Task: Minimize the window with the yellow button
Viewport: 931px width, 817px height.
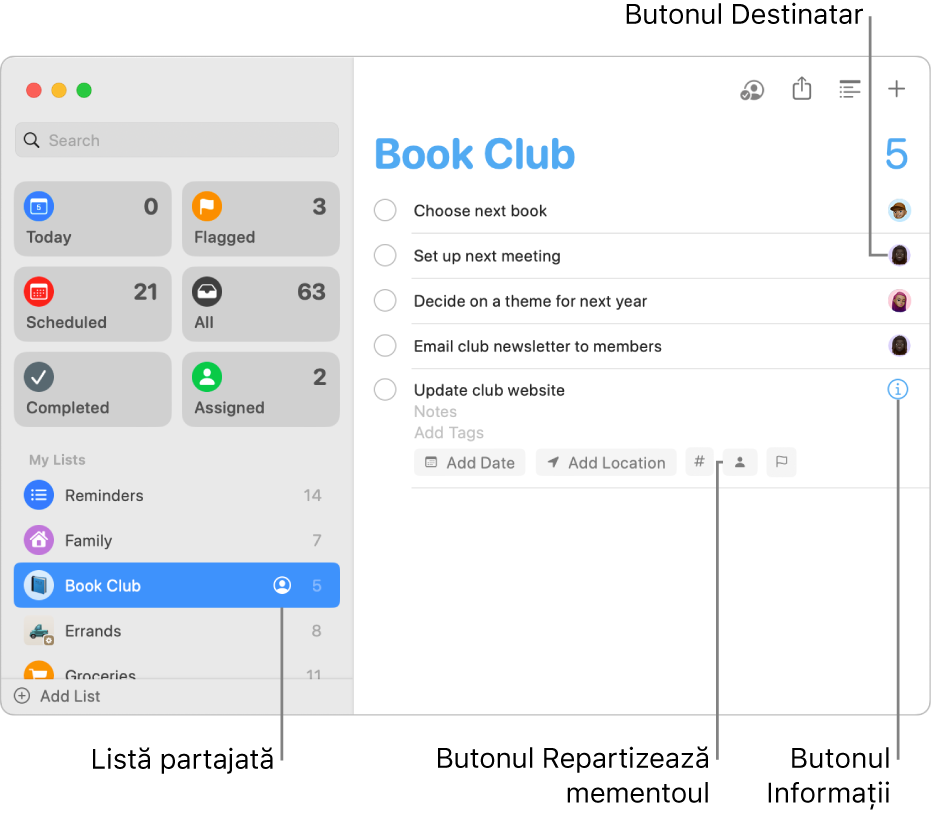Action: pos(59,90)
